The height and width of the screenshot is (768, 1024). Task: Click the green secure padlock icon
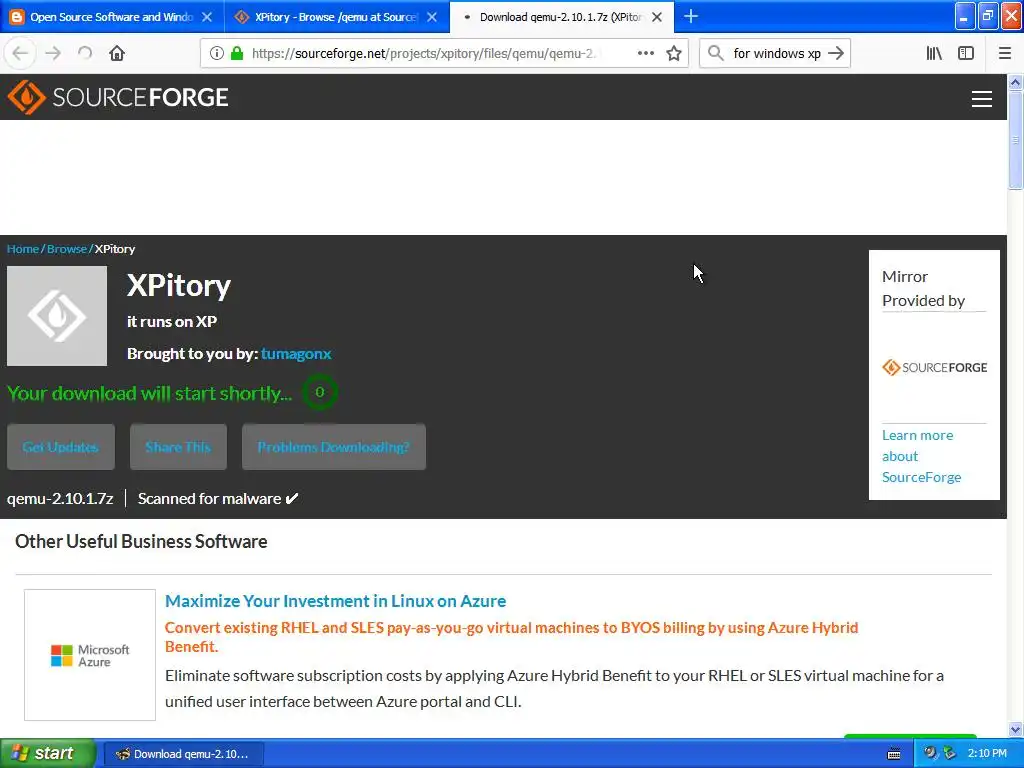point(237,54)
